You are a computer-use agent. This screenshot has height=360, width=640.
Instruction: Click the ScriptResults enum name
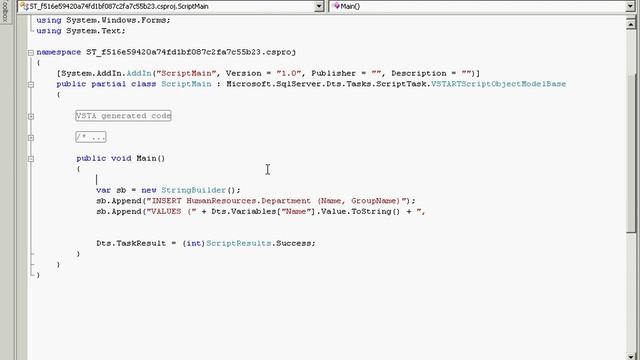tap(238, 243)
